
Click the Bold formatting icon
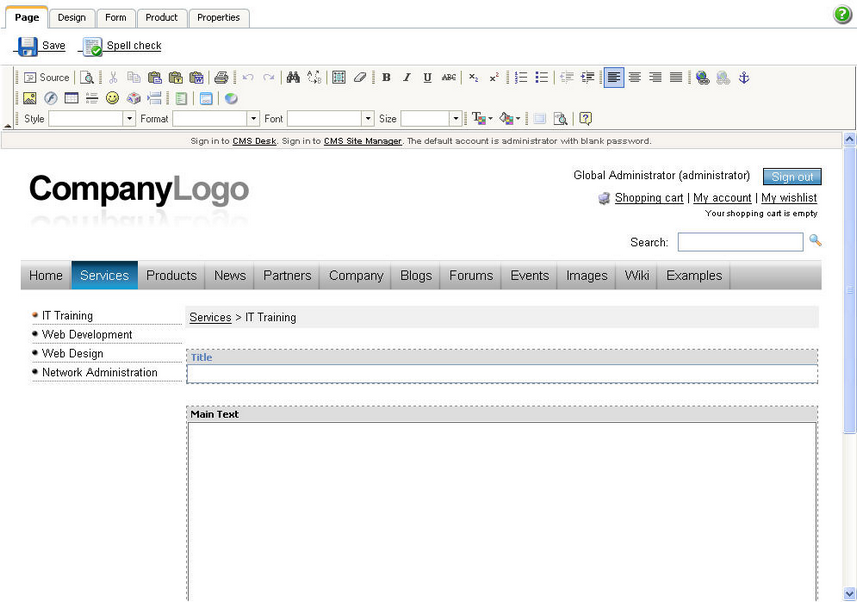point(386,78)
